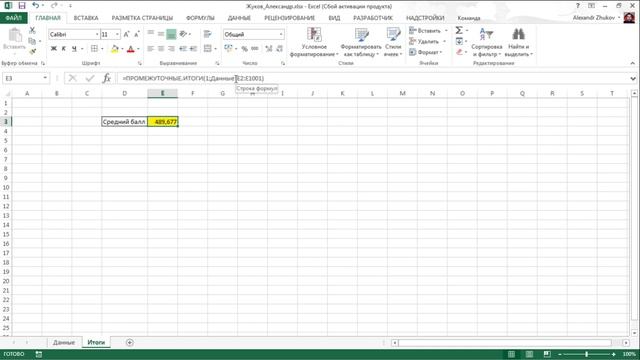Click the Increase Indent icon

(193, 49)
